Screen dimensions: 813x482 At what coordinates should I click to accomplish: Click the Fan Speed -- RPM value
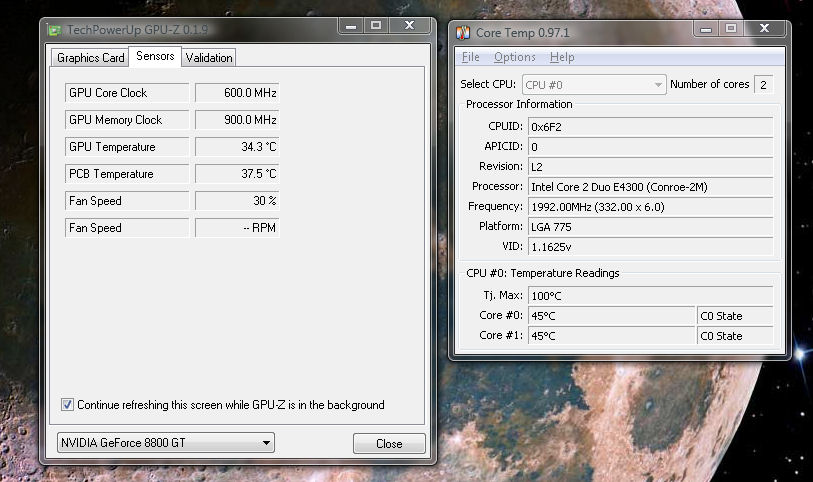(x=237, y=228)
